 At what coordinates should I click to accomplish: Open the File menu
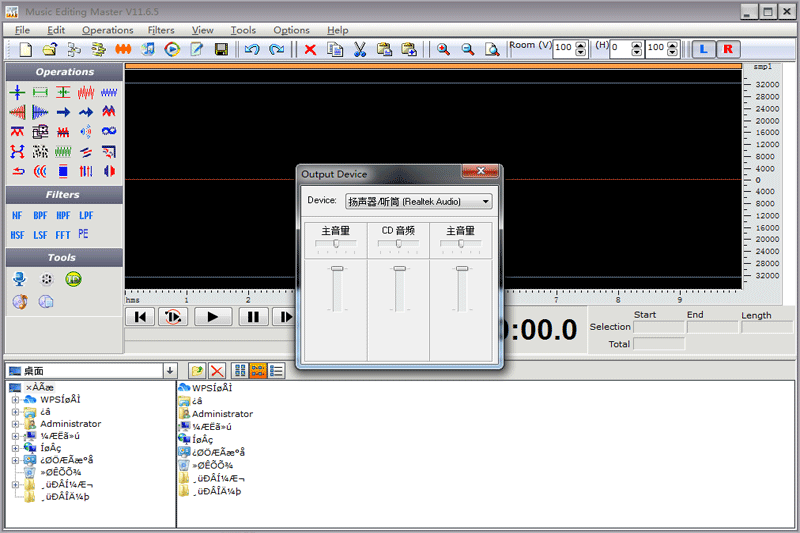point(22,30)
